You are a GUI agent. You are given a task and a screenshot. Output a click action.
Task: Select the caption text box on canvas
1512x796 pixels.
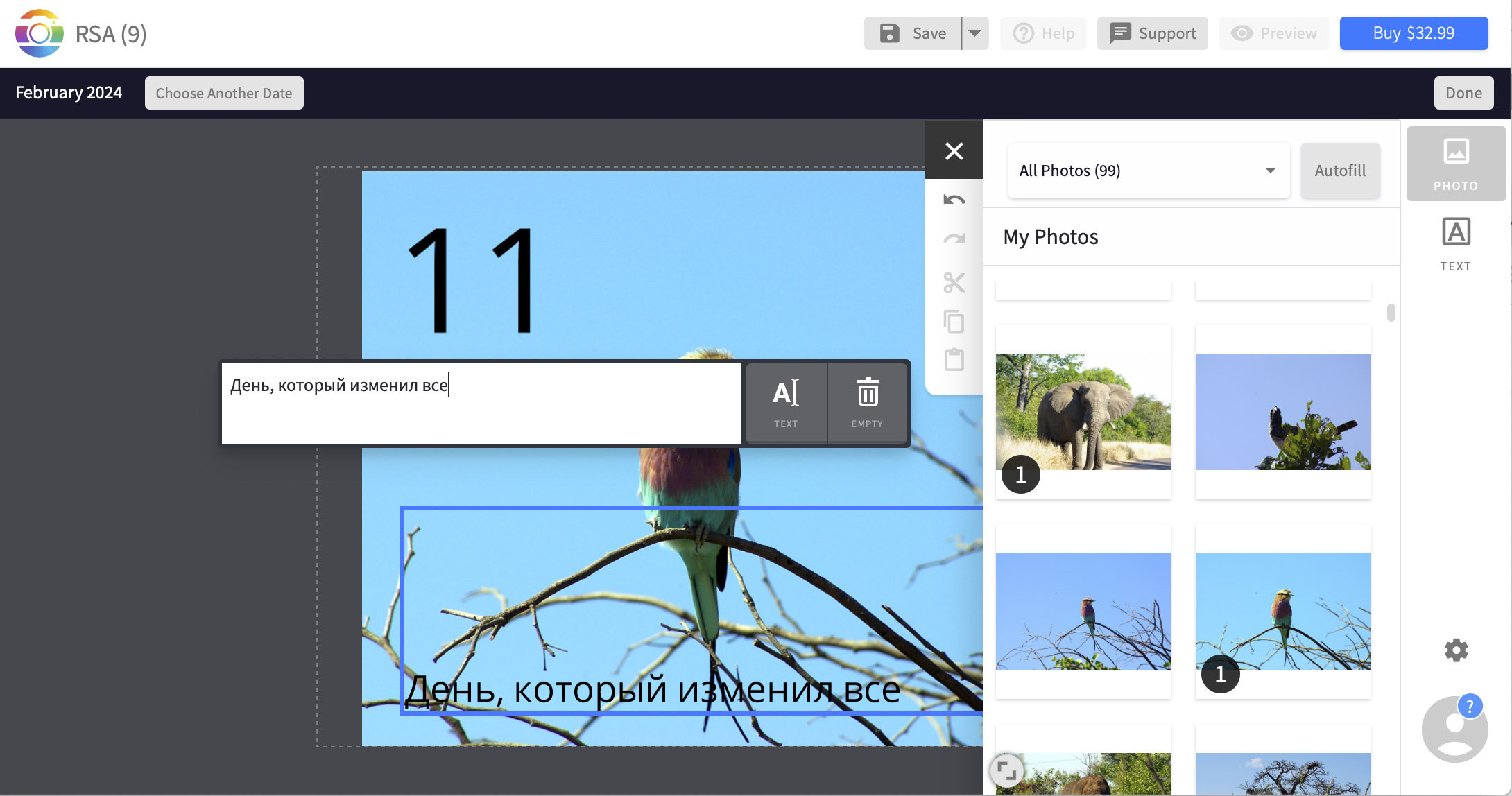pyautogui.click(x=692, y=610)
